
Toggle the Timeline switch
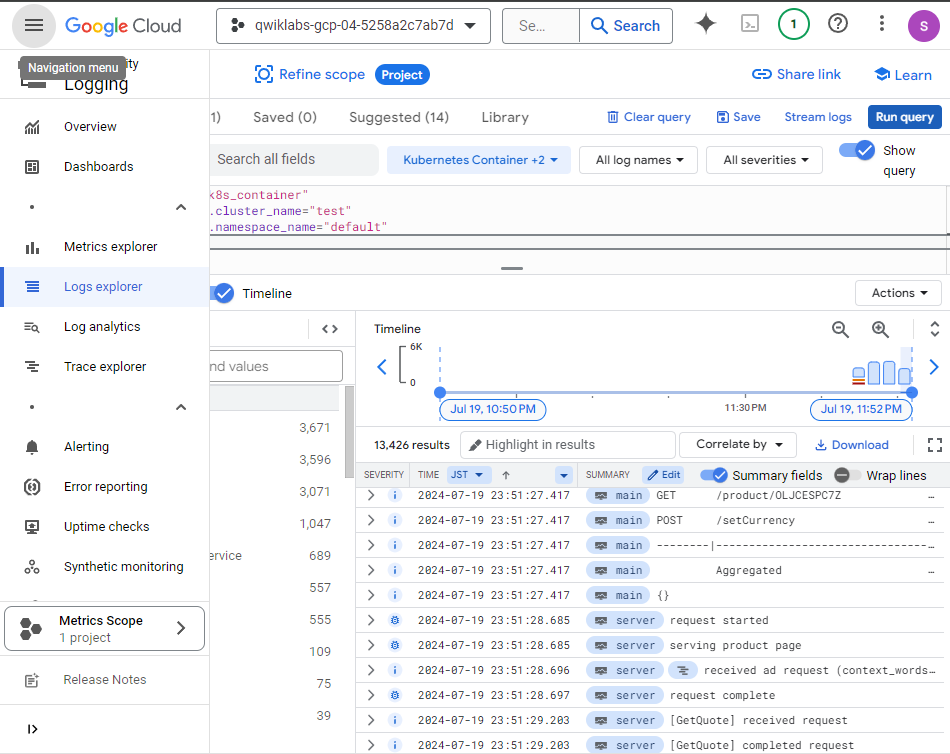tap(222, 293)
